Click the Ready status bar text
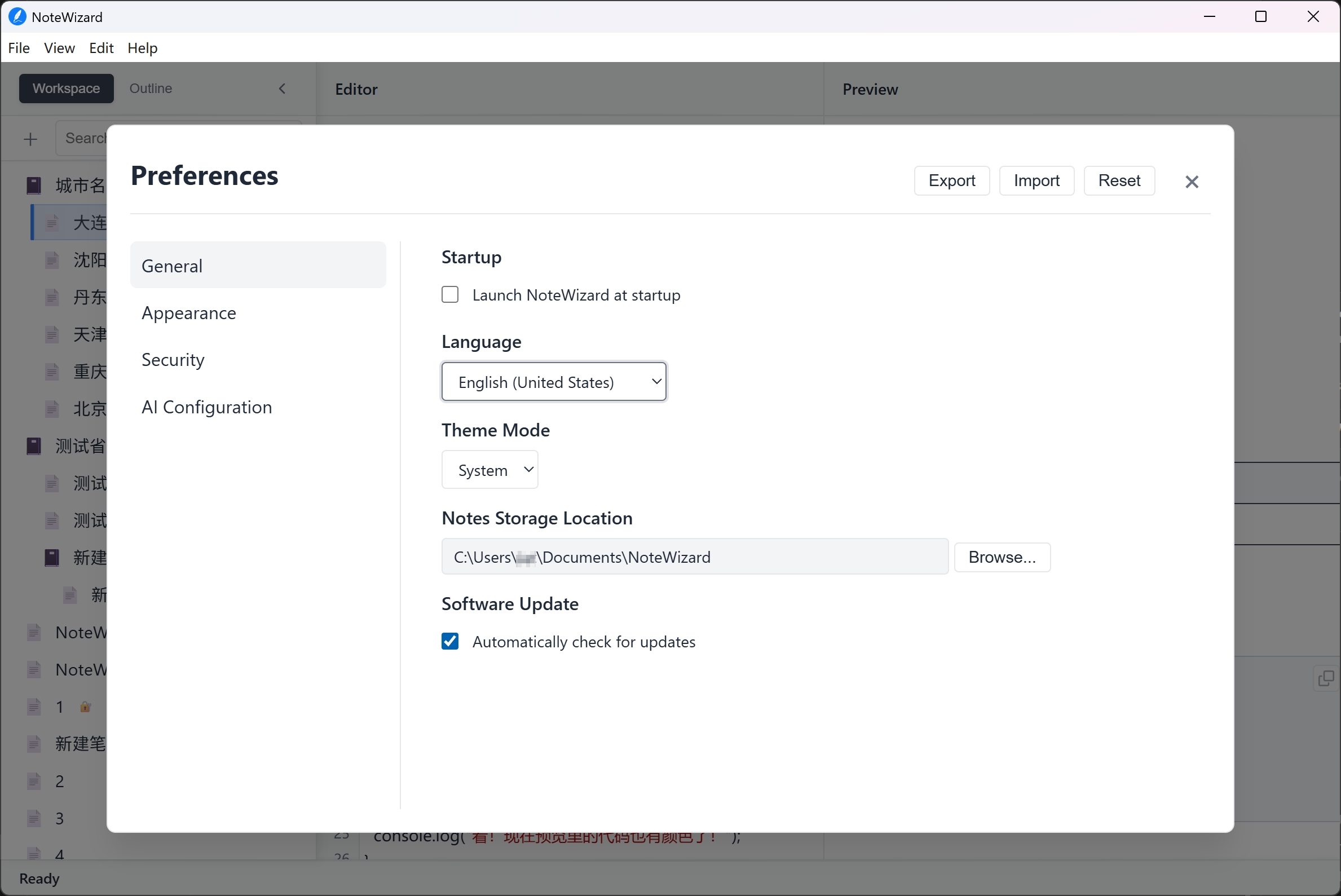This screenshot has width=1341, height=896. 39,879
